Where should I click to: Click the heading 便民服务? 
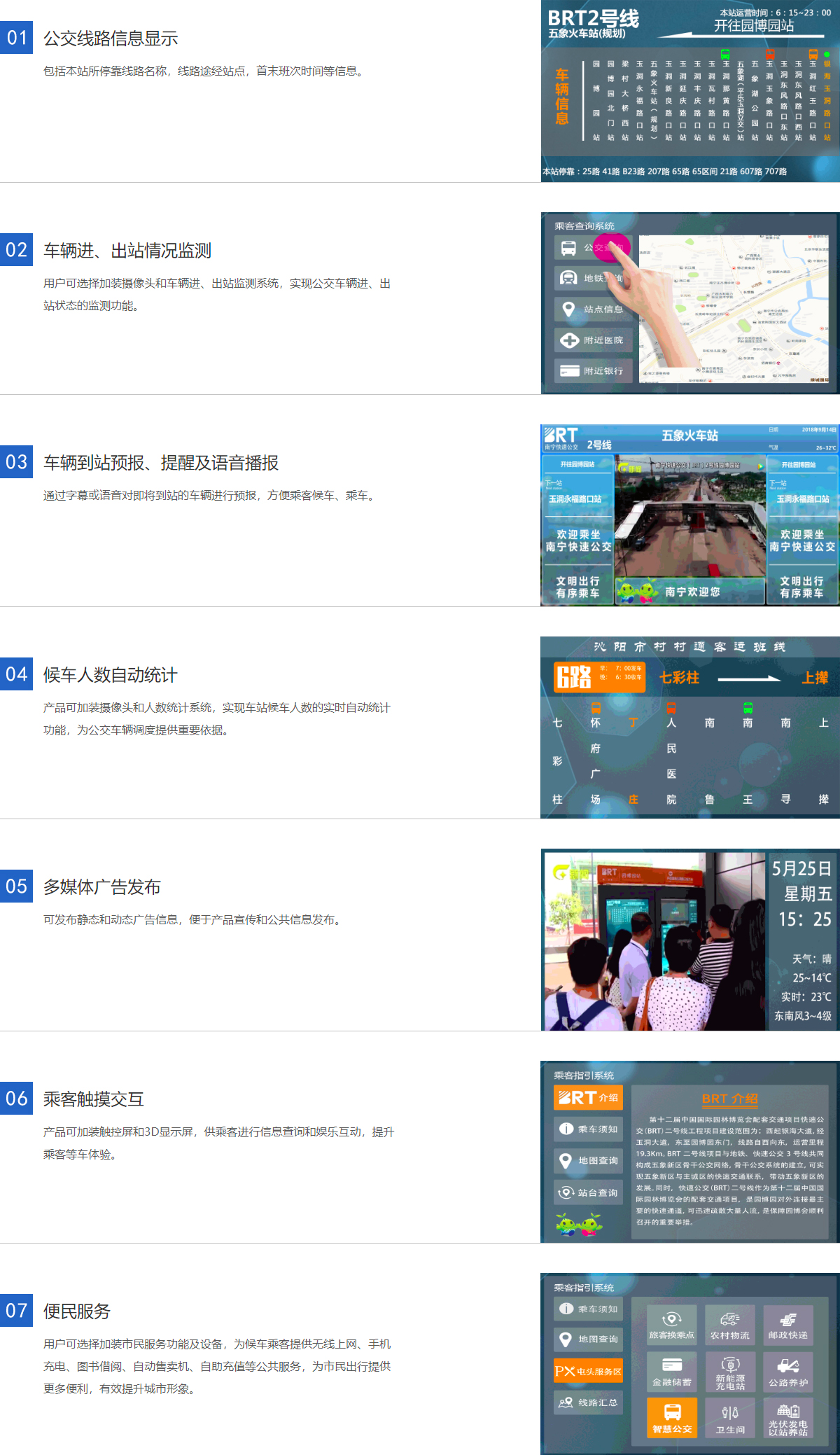[77, 1311]
